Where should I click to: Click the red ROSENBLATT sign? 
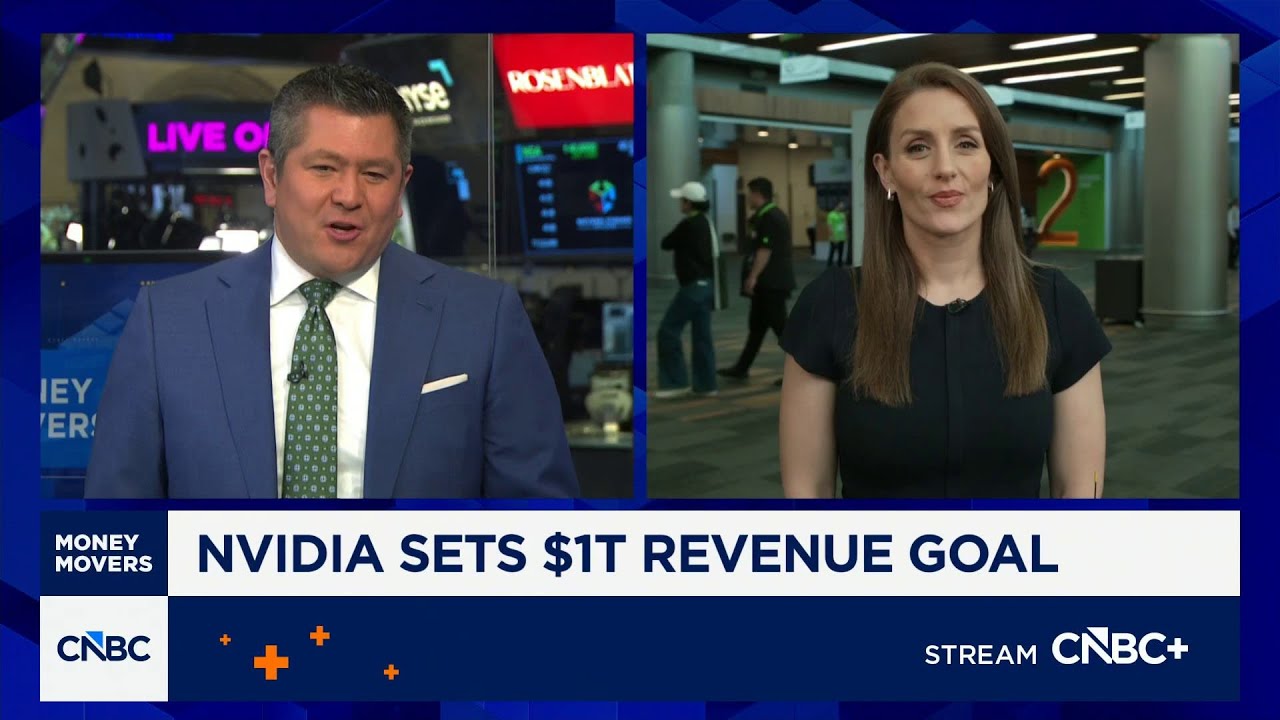click(563, 80)
